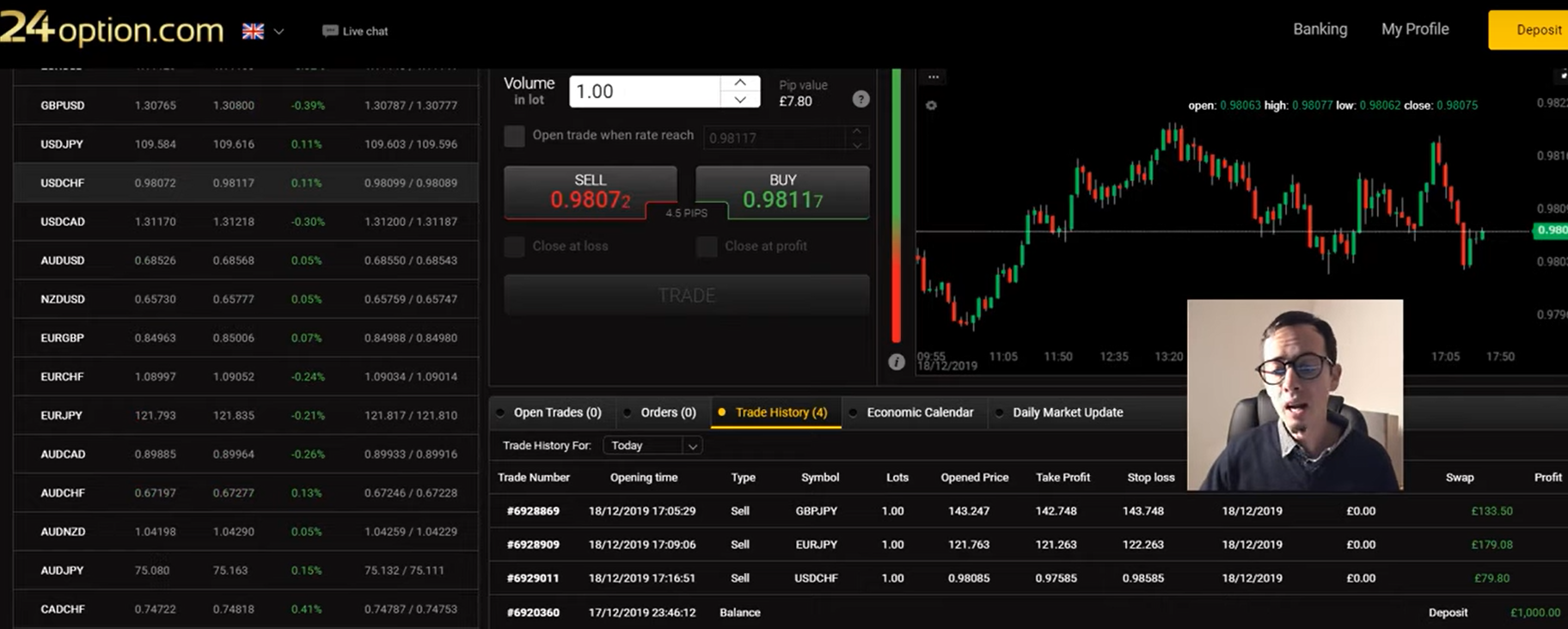Image resolution: width=1568 pixels, height=629 pixels.
Task: Select CADCHF in the instrument list
Action: tap(246, 608)
